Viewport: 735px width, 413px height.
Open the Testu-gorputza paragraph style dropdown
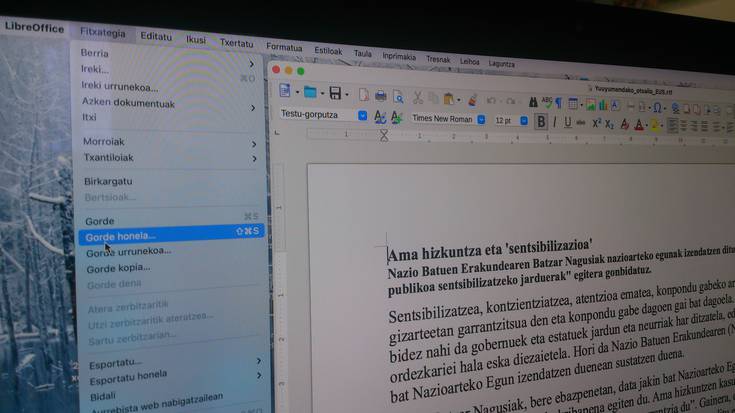[362, 115]
